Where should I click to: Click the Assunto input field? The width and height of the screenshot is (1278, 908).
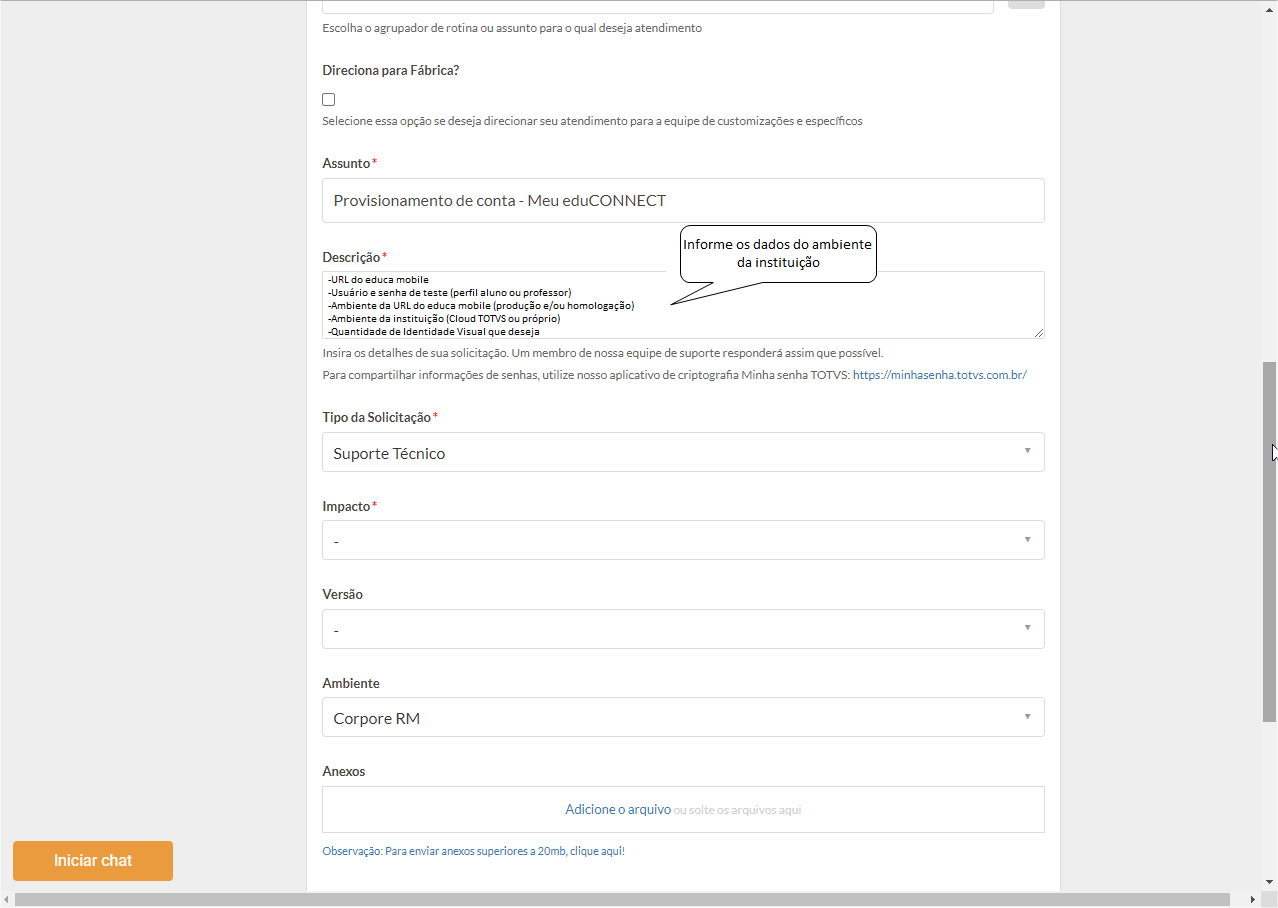(x=683, y=200)
